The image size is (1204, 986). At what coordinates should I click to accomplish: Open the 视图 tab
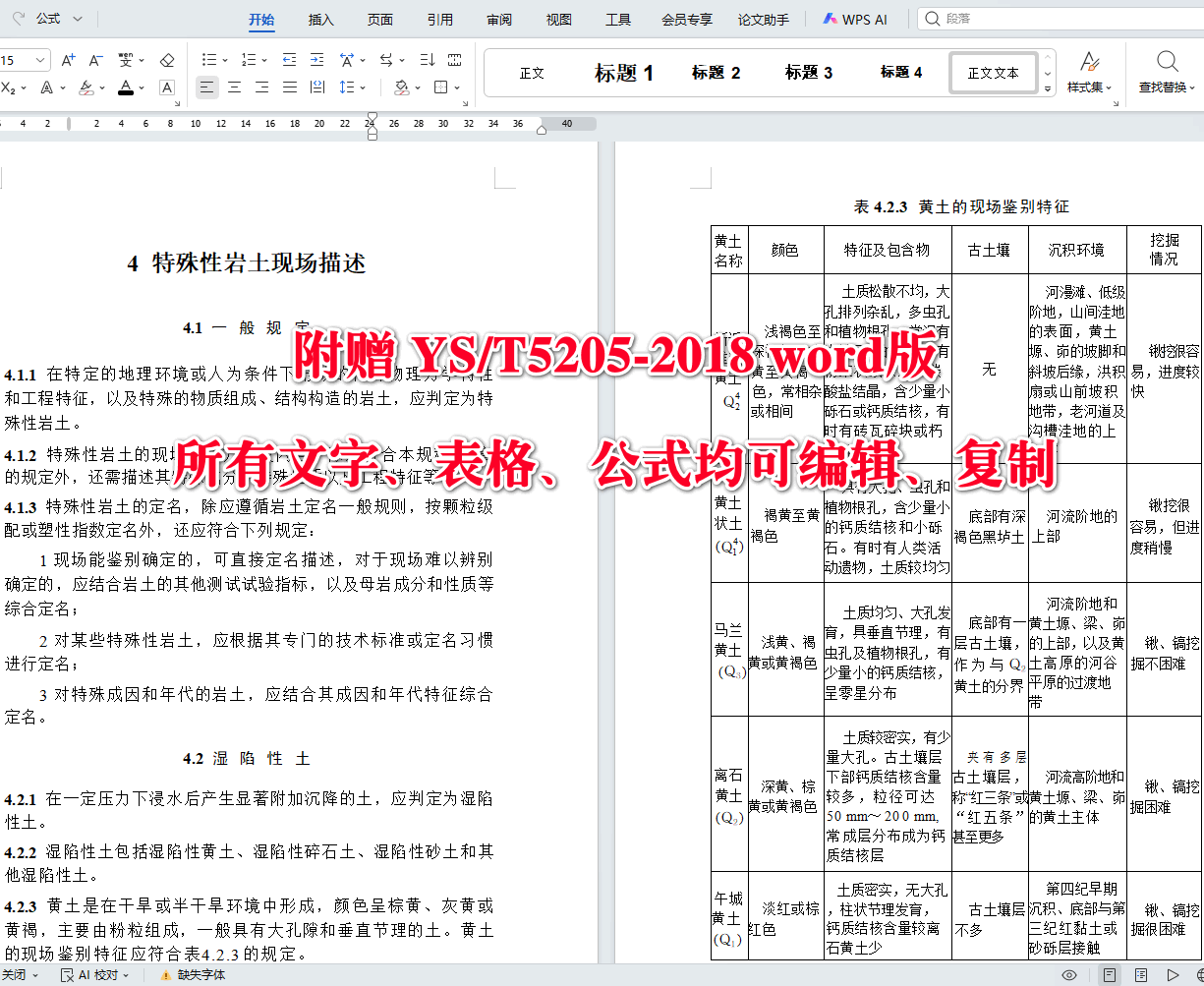(x=559, y=20)
